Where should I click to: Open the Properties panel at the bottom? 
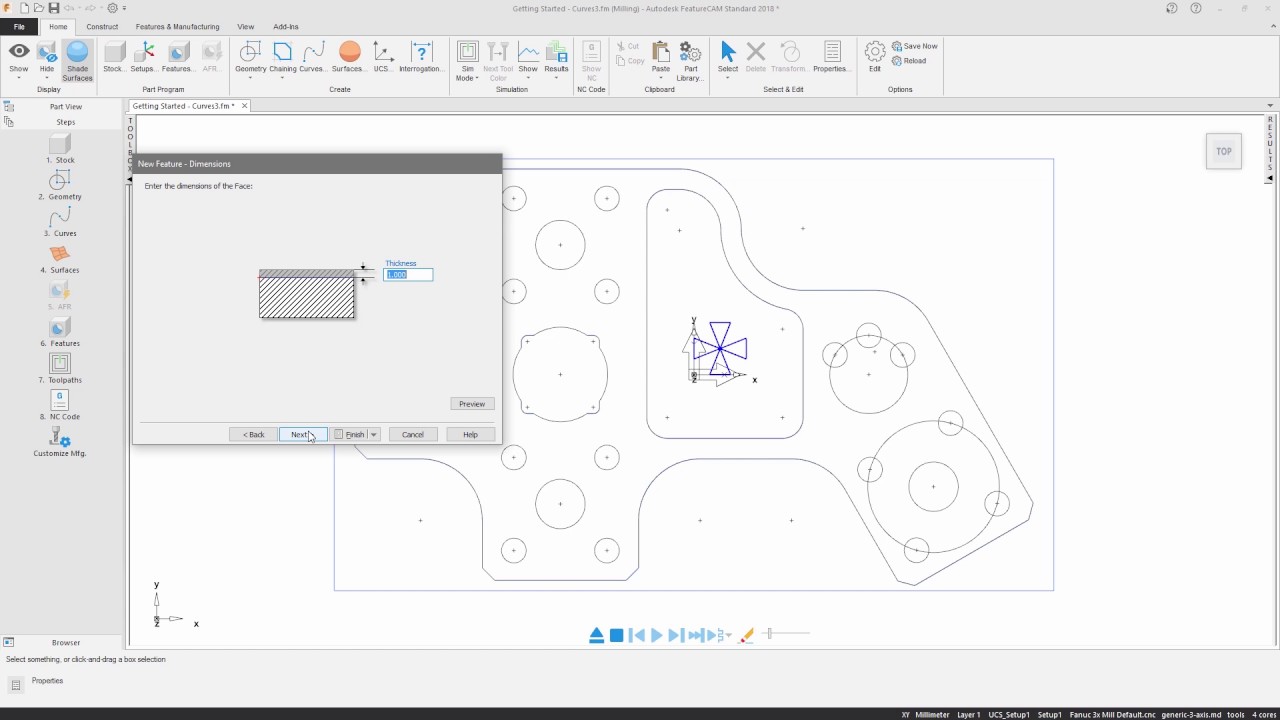[47, 681]
